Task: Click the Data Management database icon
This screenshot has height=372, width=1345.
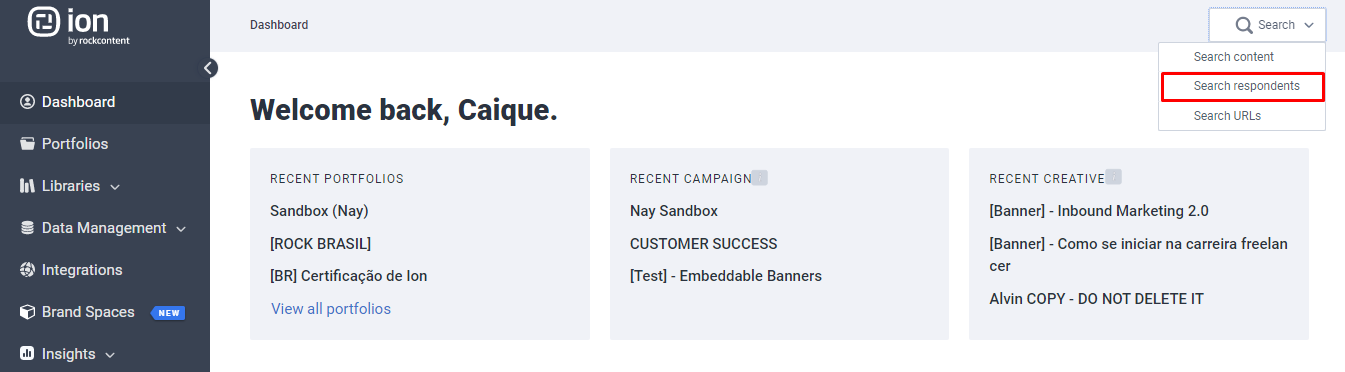Action: [x=27, y=228]
